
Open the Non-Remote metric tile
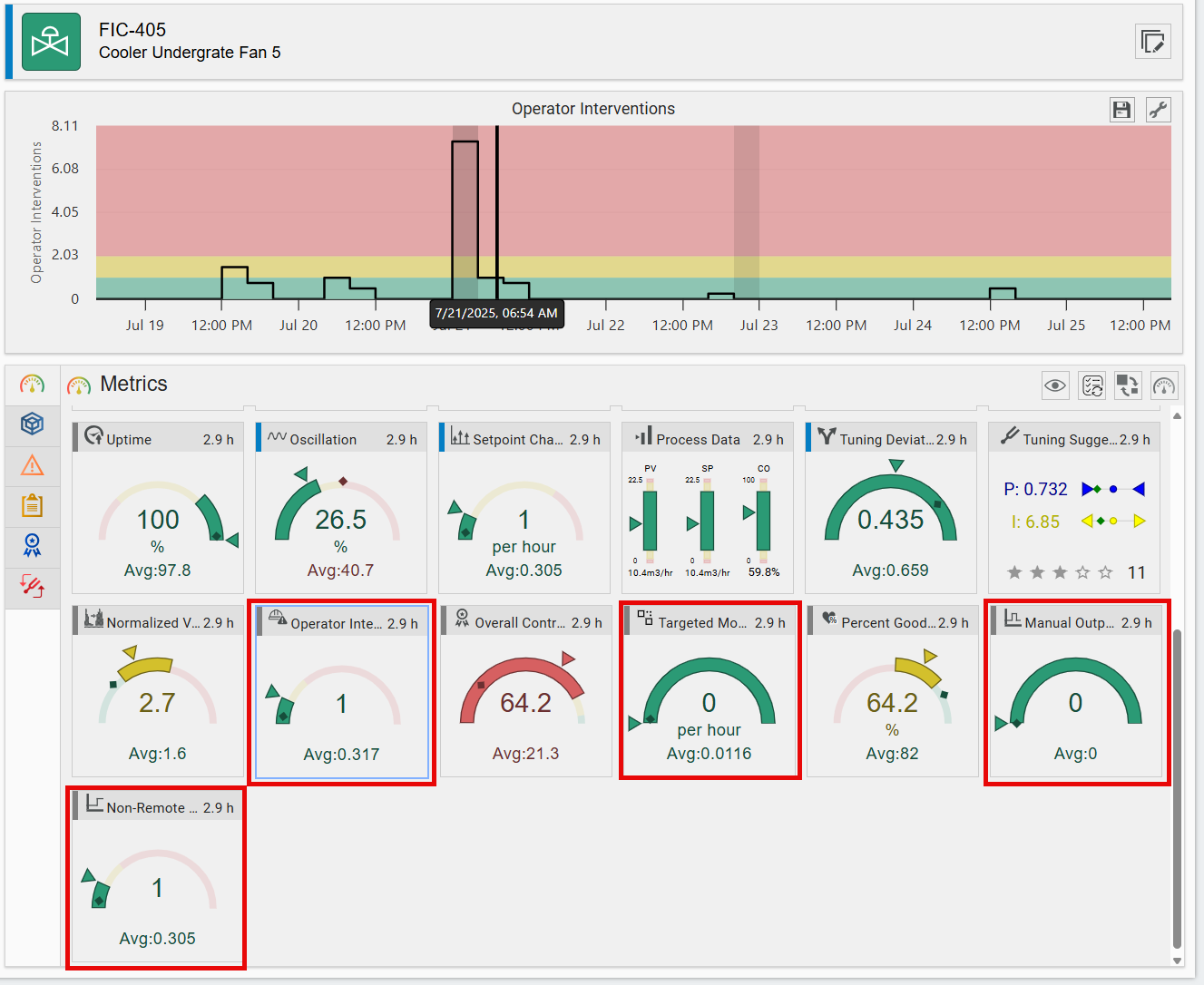click(x=158, y=876)
